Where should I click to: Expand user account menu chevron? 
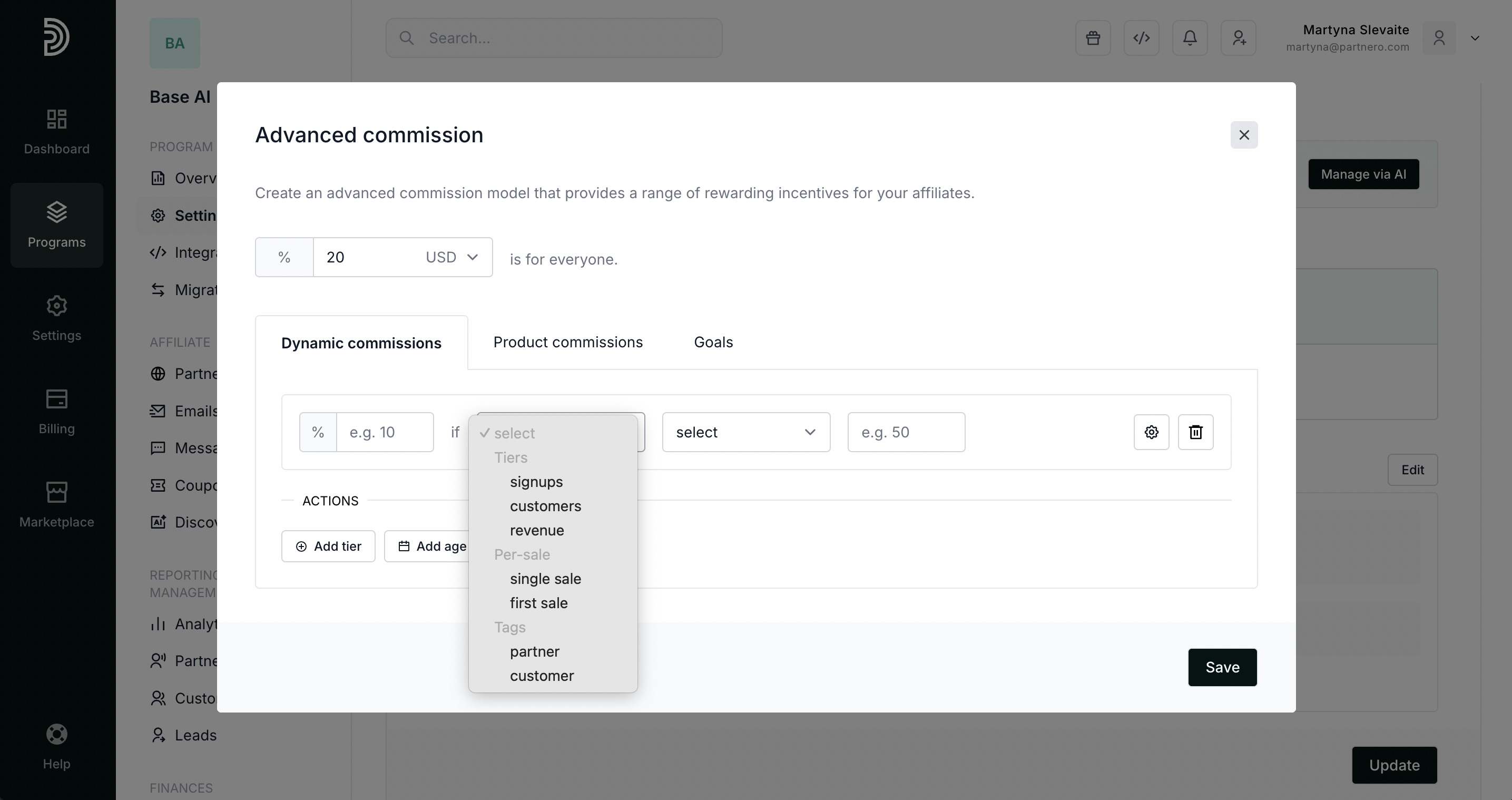(x=1475, y=38)
